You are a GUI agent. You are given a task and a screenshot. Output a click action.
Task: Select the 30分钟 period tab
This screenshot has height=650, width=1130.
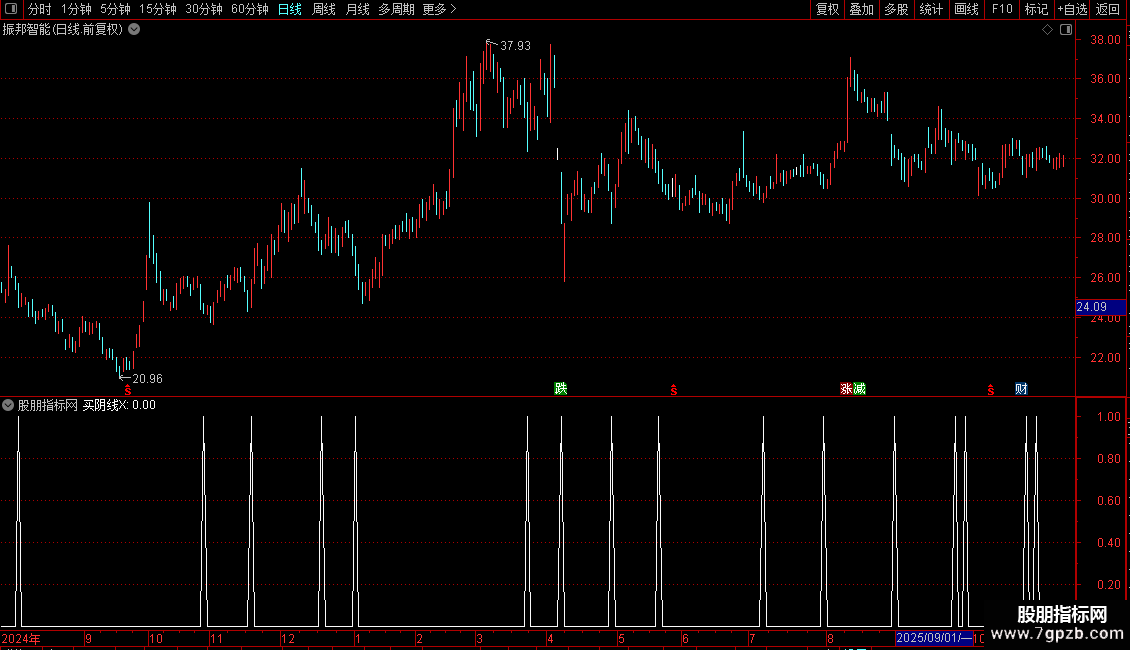(x=204, y=9)
